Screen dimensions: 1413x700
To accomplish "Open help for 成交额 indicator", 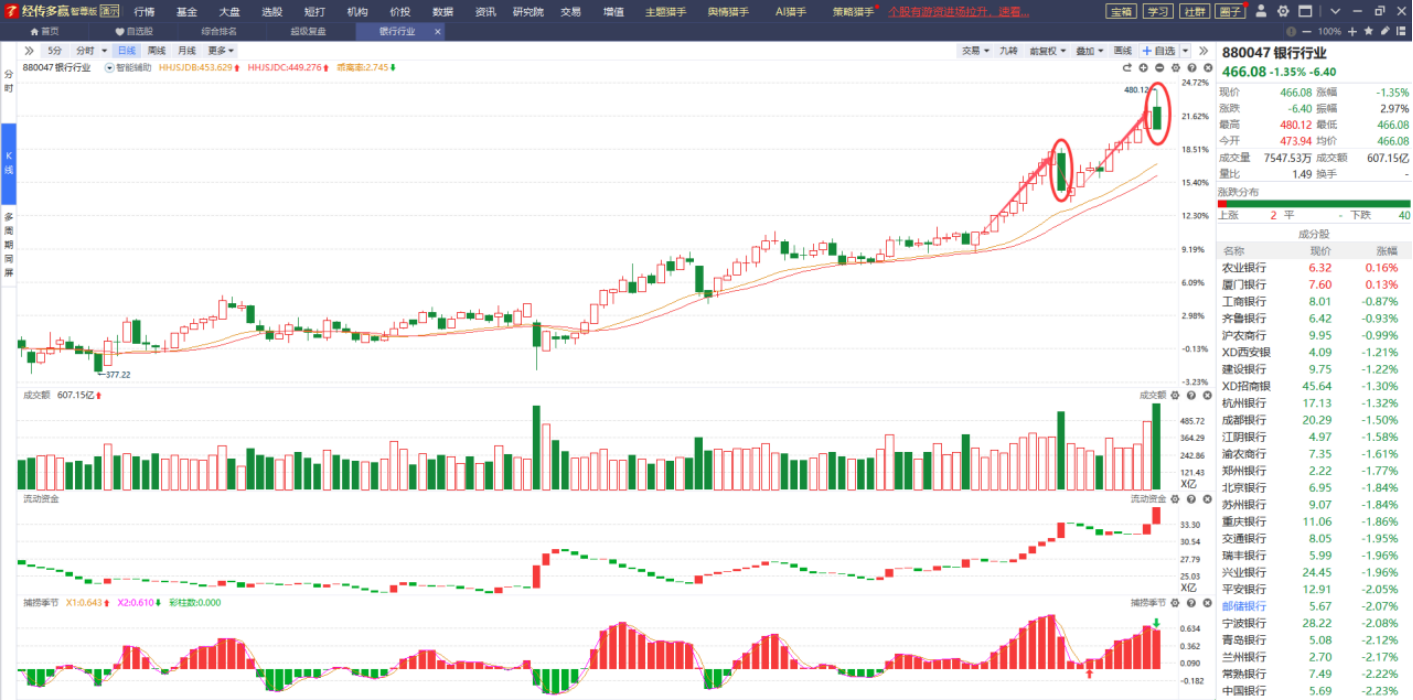I will (1191, 395).
